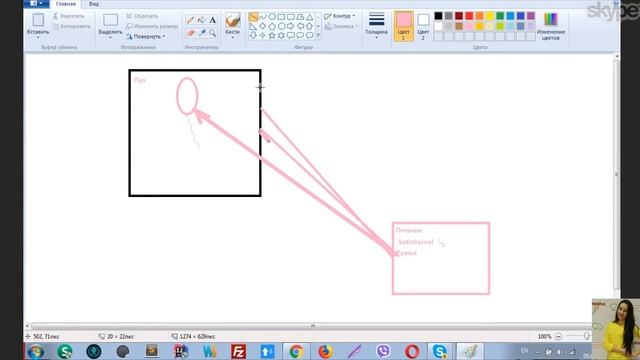640x360 pixels.
Task: Open the Повернуть rotate dropdown
Action: pos(146,36)
